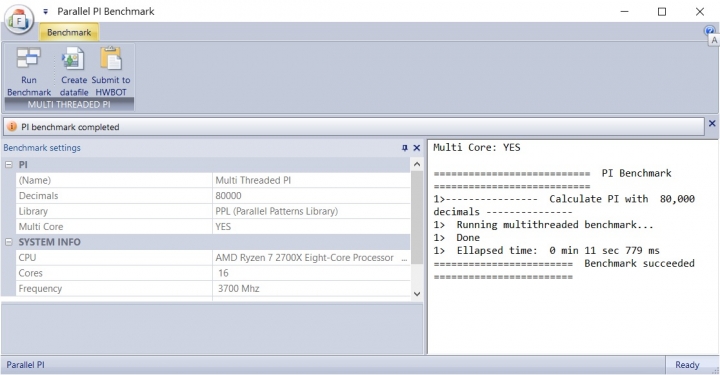Click the Parallel PI status bar text

tap(25, 365)
